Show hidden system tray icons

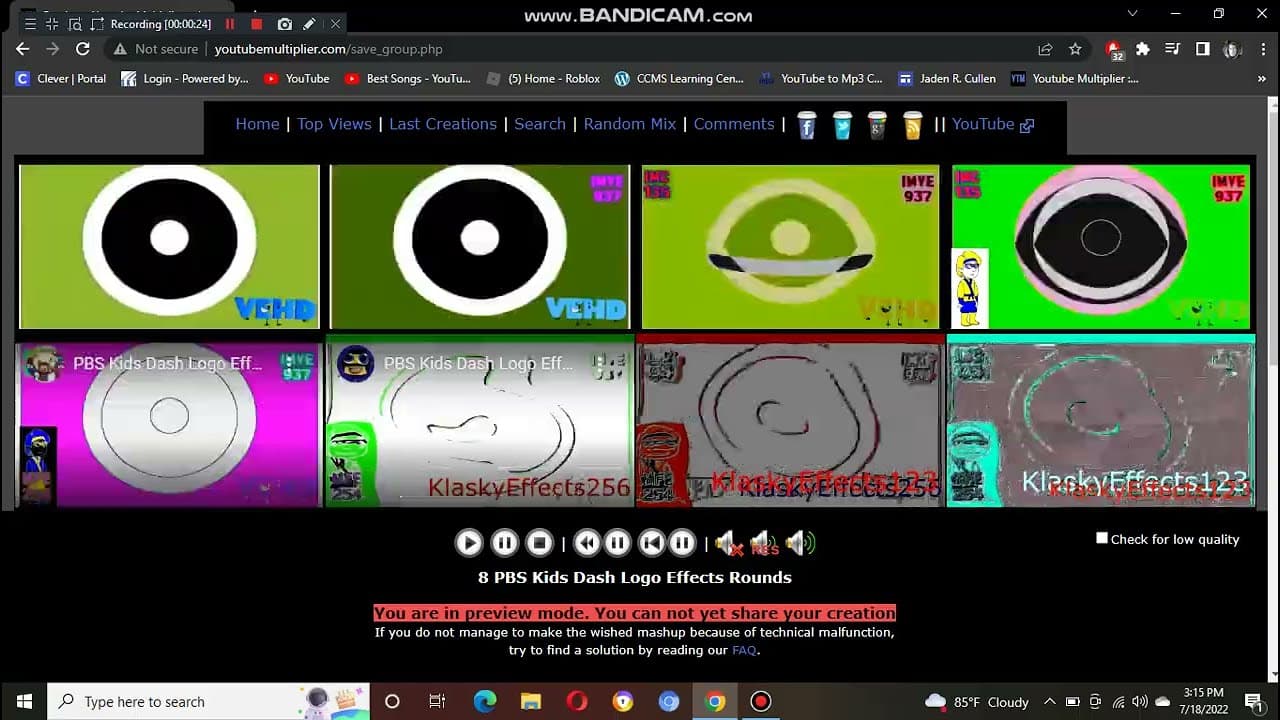pyautogui.click(x=1049, y=701)
